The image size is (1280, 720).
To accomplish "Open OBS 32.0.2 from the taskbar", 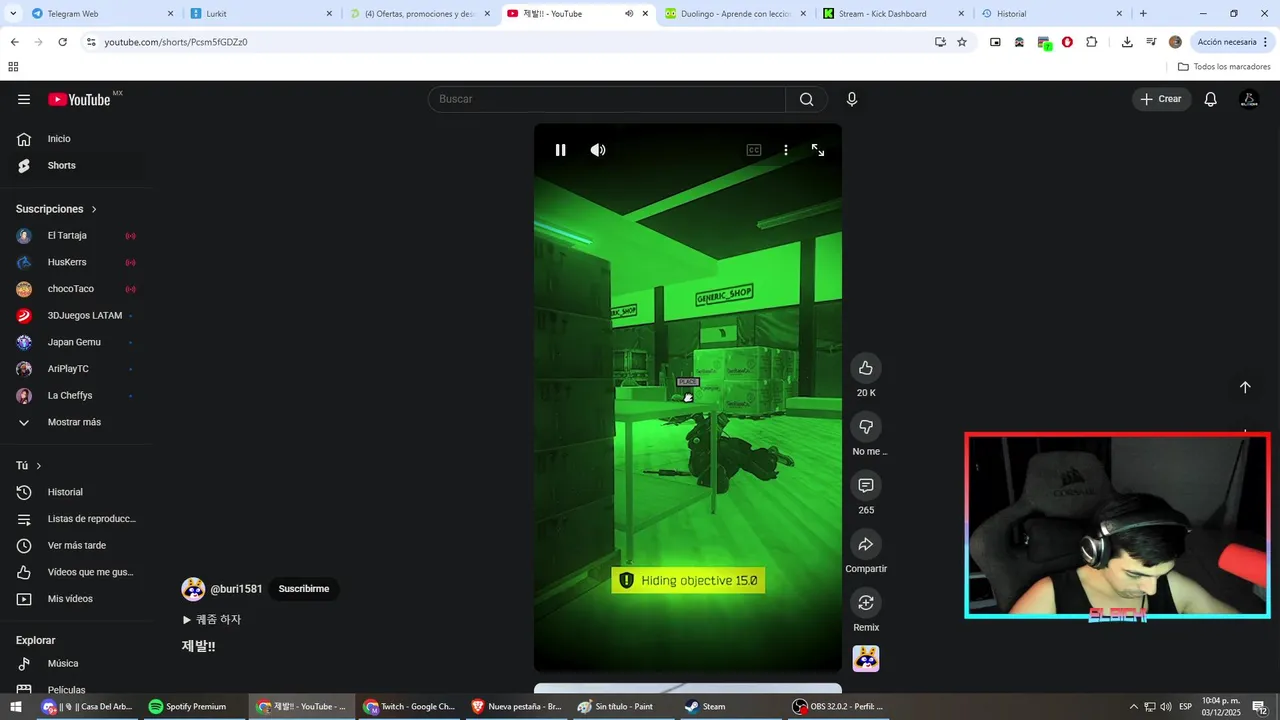I will pyautogui.click(x=838, y=707).
